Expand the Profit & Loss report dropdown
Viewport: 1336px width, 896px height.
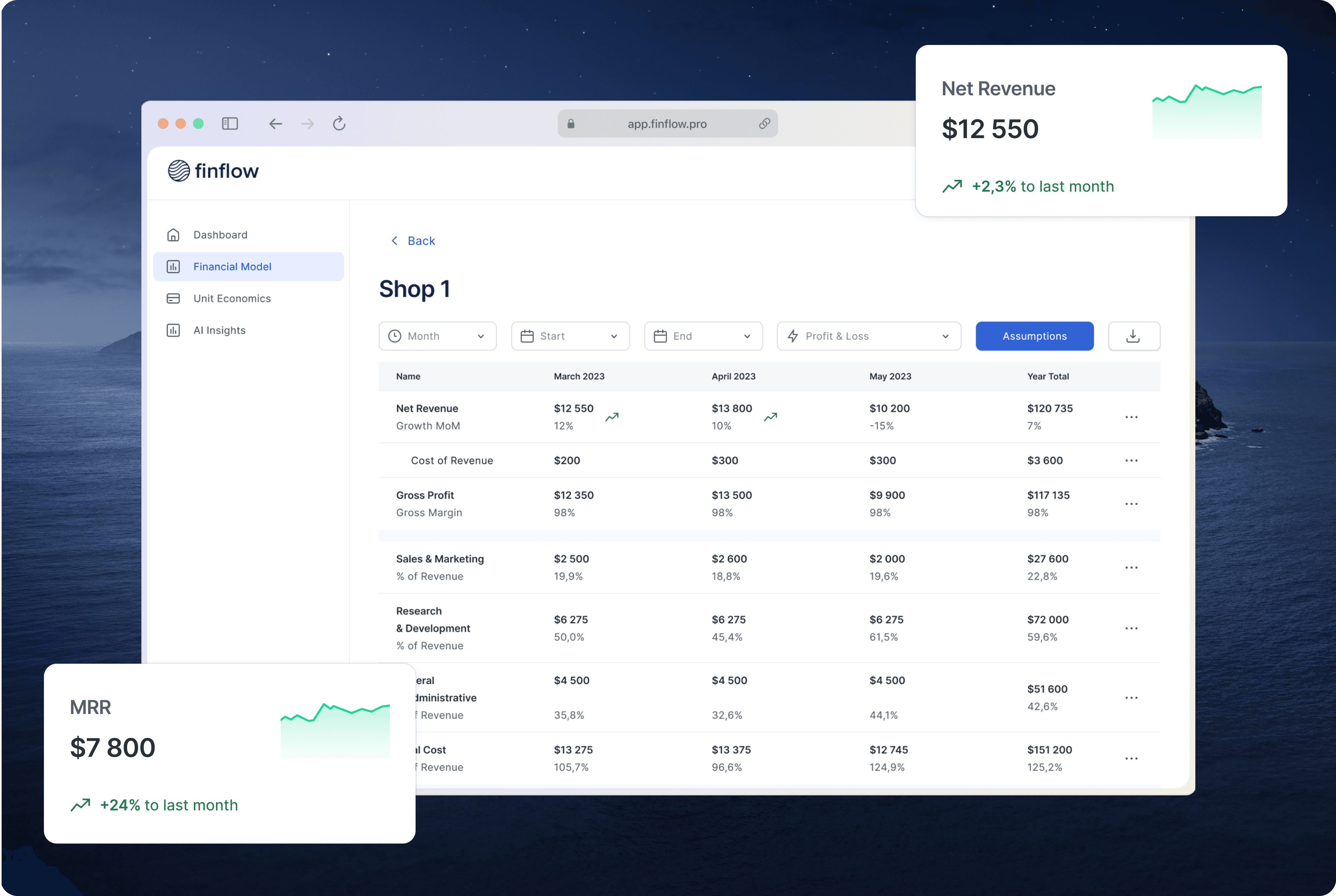(868, 336)
